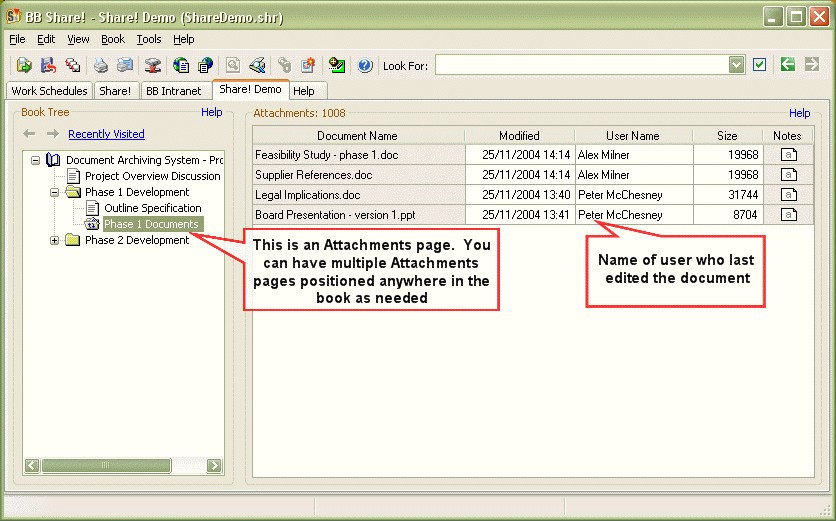Click the Phase 1 Documents attachments icon
The image size is (836, 521).
tap(92, 224)
